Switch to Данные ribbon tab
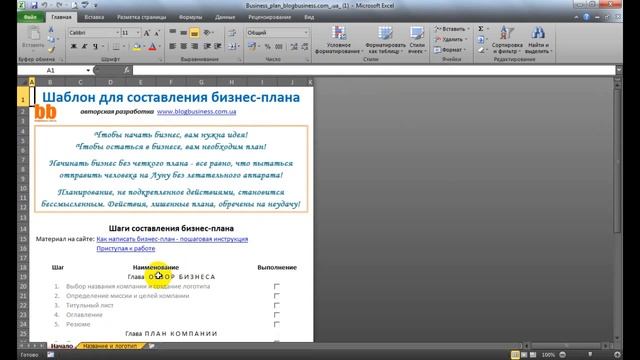The image size is (640, 360). tap(225, 17)
